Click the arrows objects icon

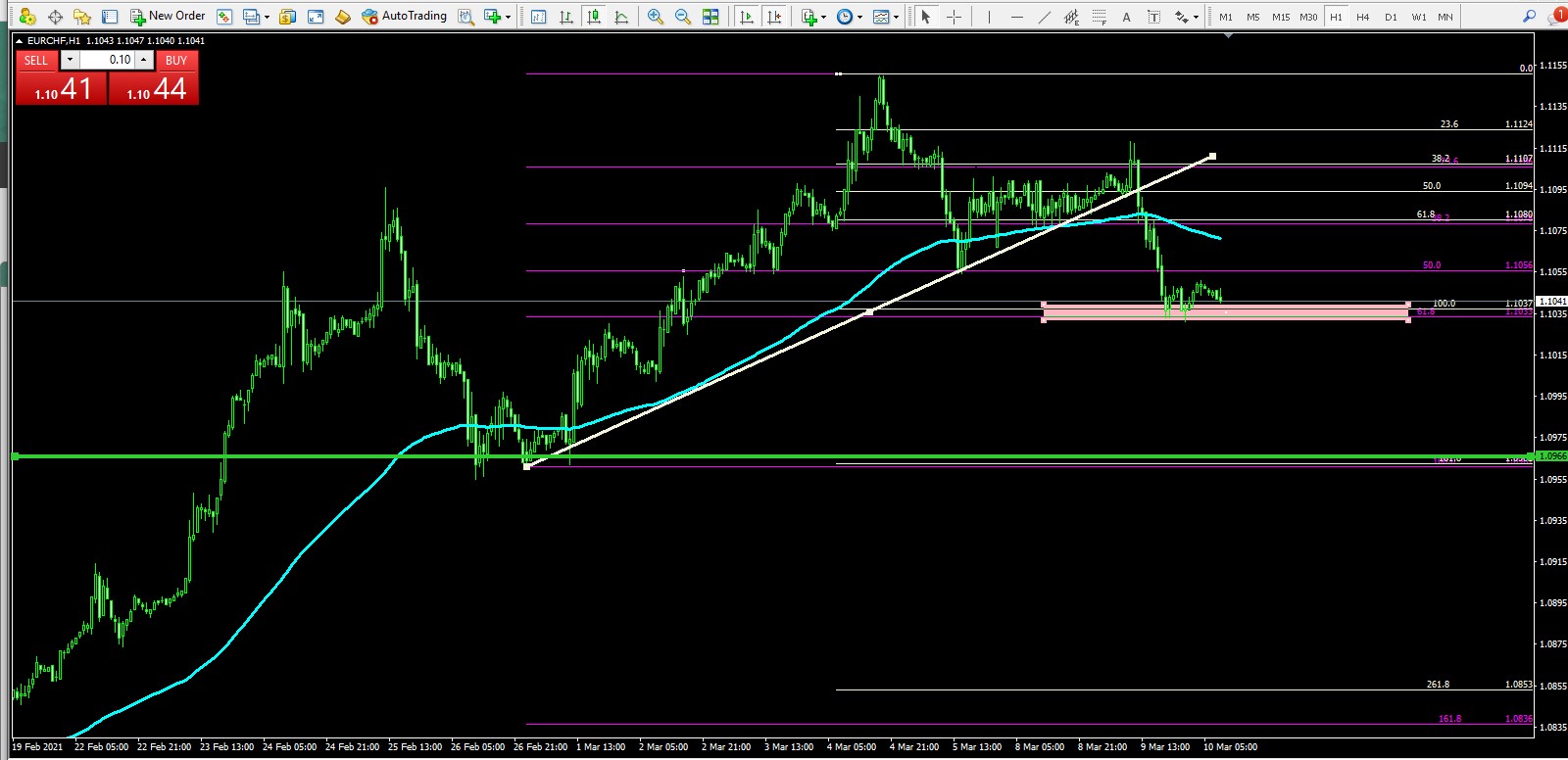[1181, 17]
